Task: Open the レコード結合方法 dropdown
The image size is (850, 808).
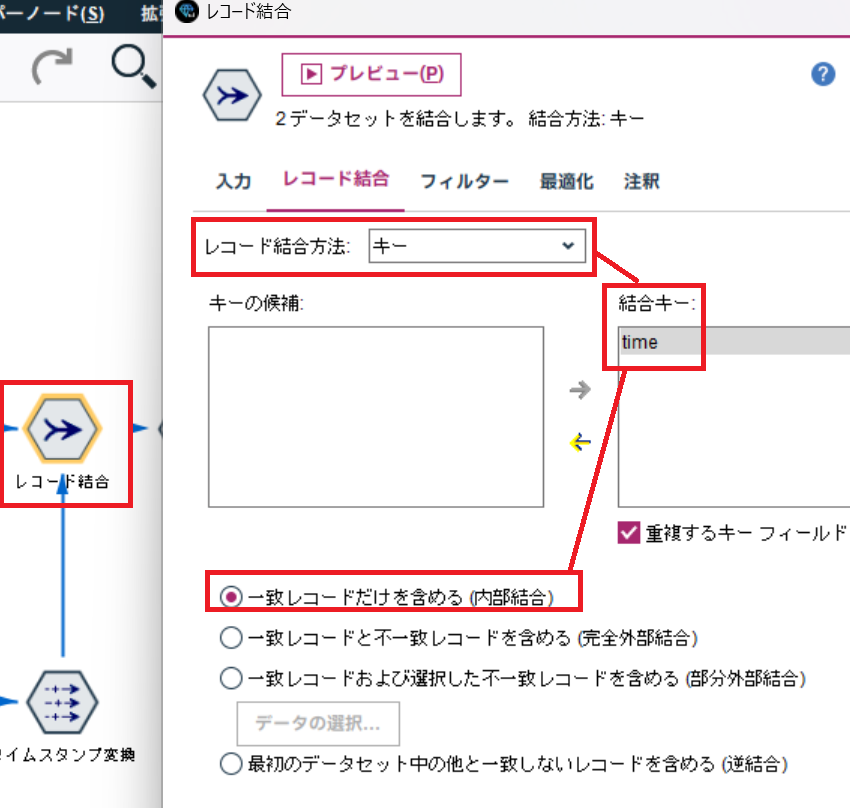Action: (x=477, y=246)
